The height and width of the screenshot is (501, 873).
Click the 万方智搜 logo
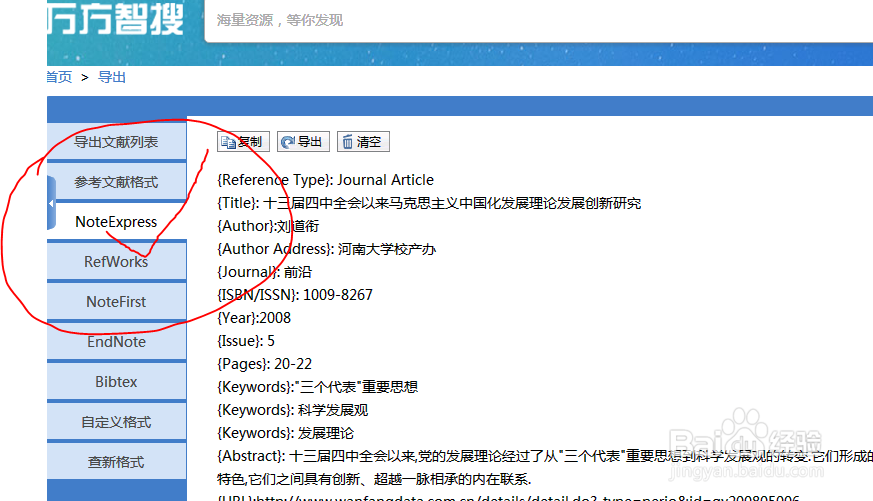[116, 19]
